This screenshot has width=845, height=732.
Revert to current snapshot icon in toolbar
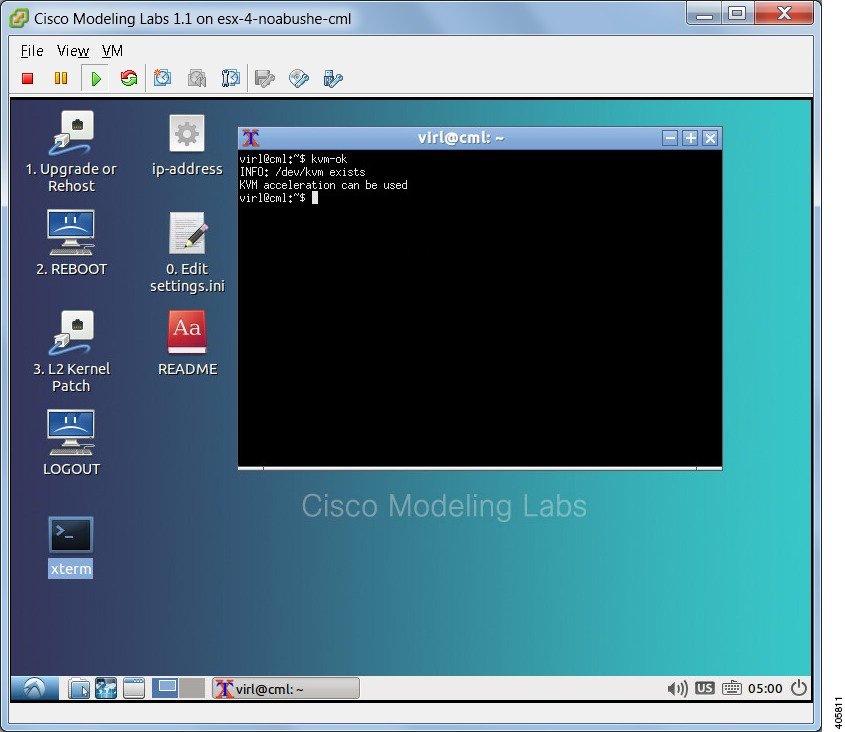[197, 79]
